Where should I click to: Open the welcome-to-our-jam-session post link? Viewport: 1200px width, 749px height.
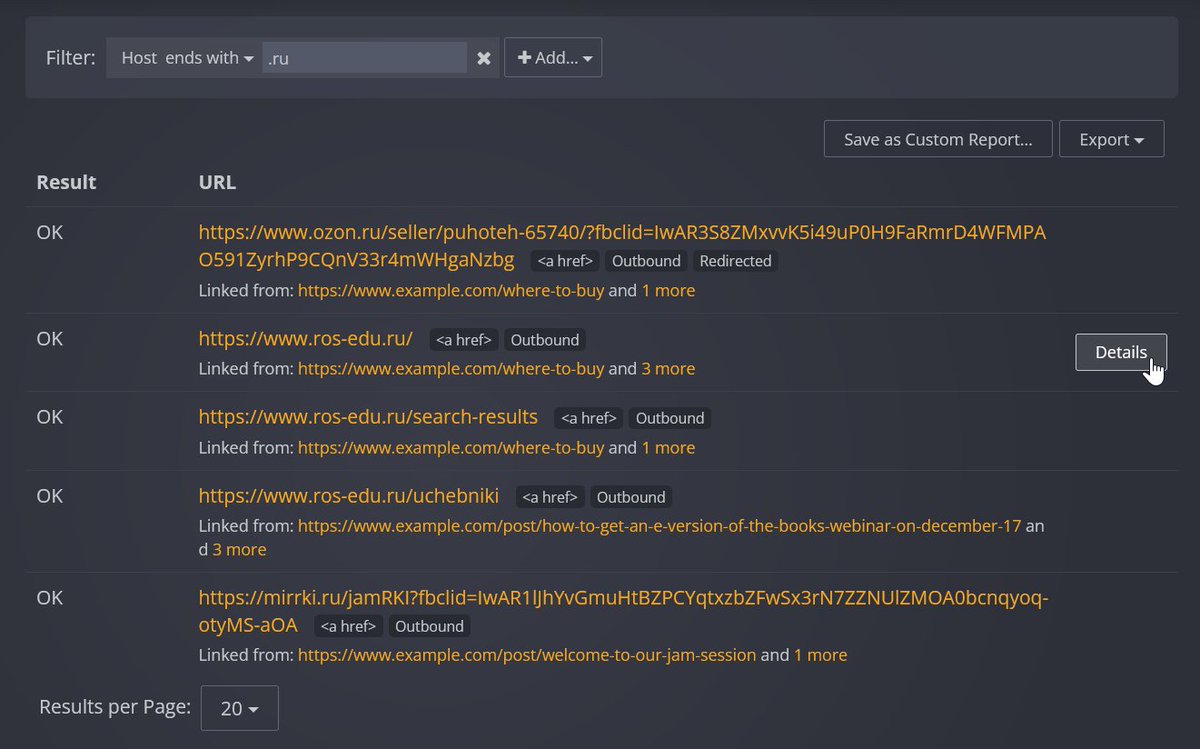527,655
